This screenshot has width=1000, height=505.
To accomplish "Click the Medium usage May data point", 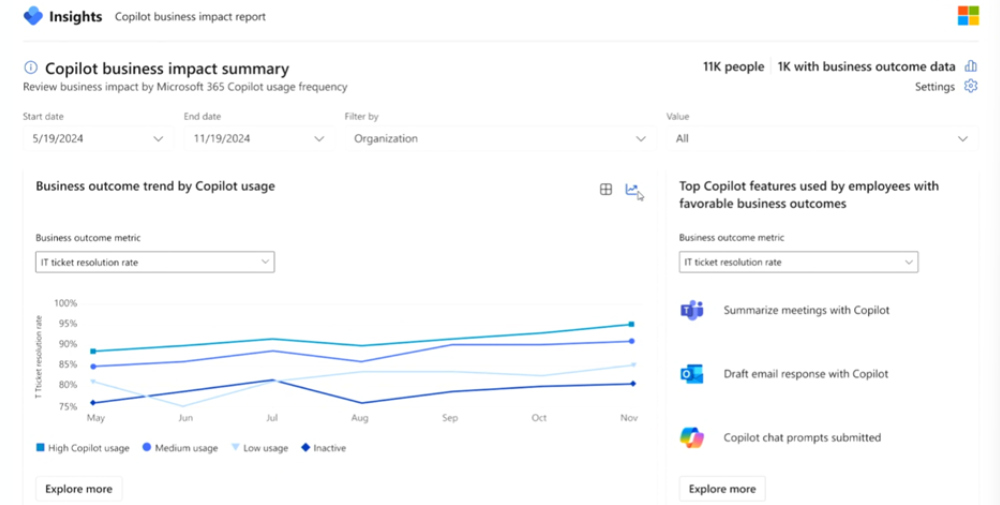I will coord(93,367).
